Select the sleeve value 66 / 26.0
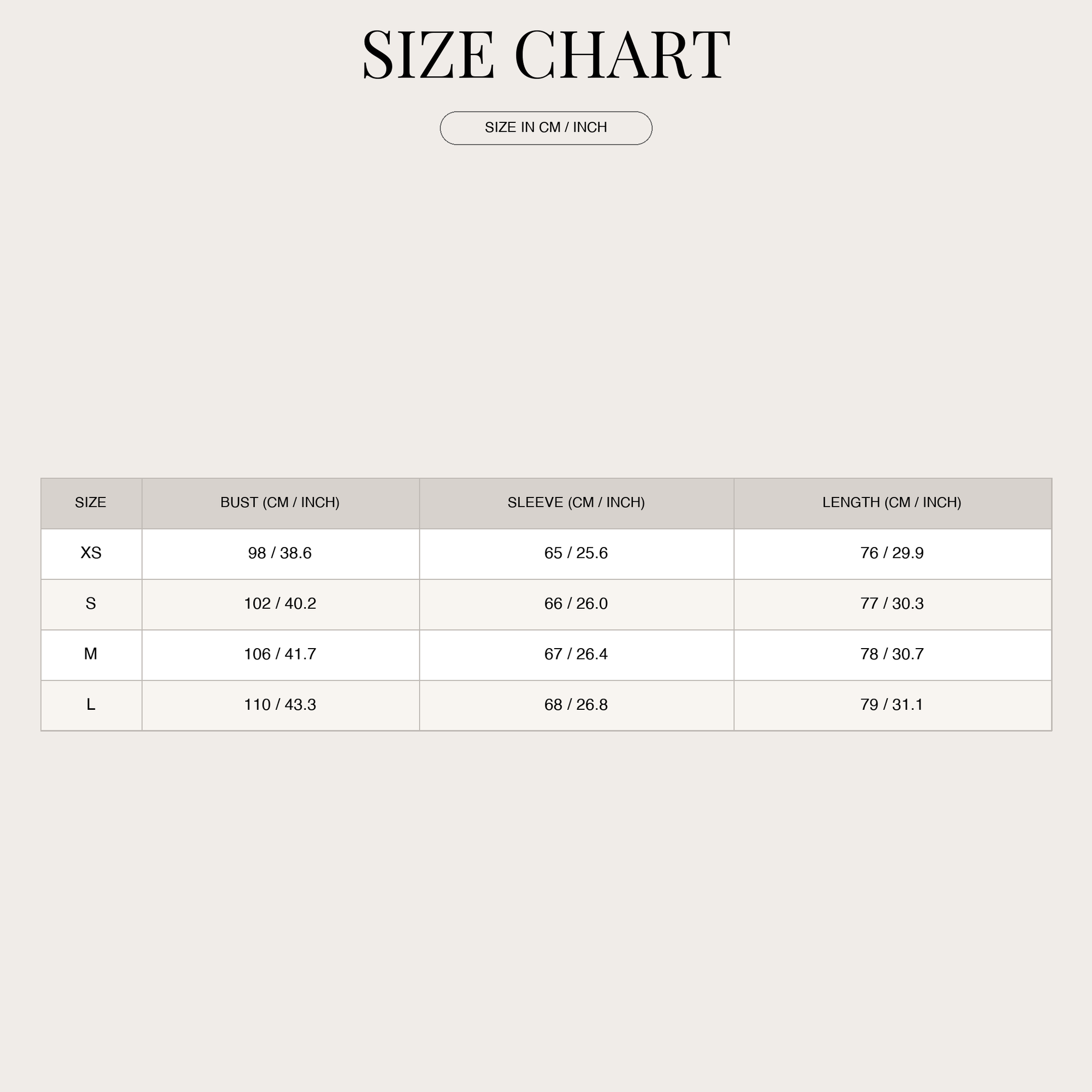The height and width of the screenshot is (1092, 1092). pyautogui.click(x=576, y=603)
